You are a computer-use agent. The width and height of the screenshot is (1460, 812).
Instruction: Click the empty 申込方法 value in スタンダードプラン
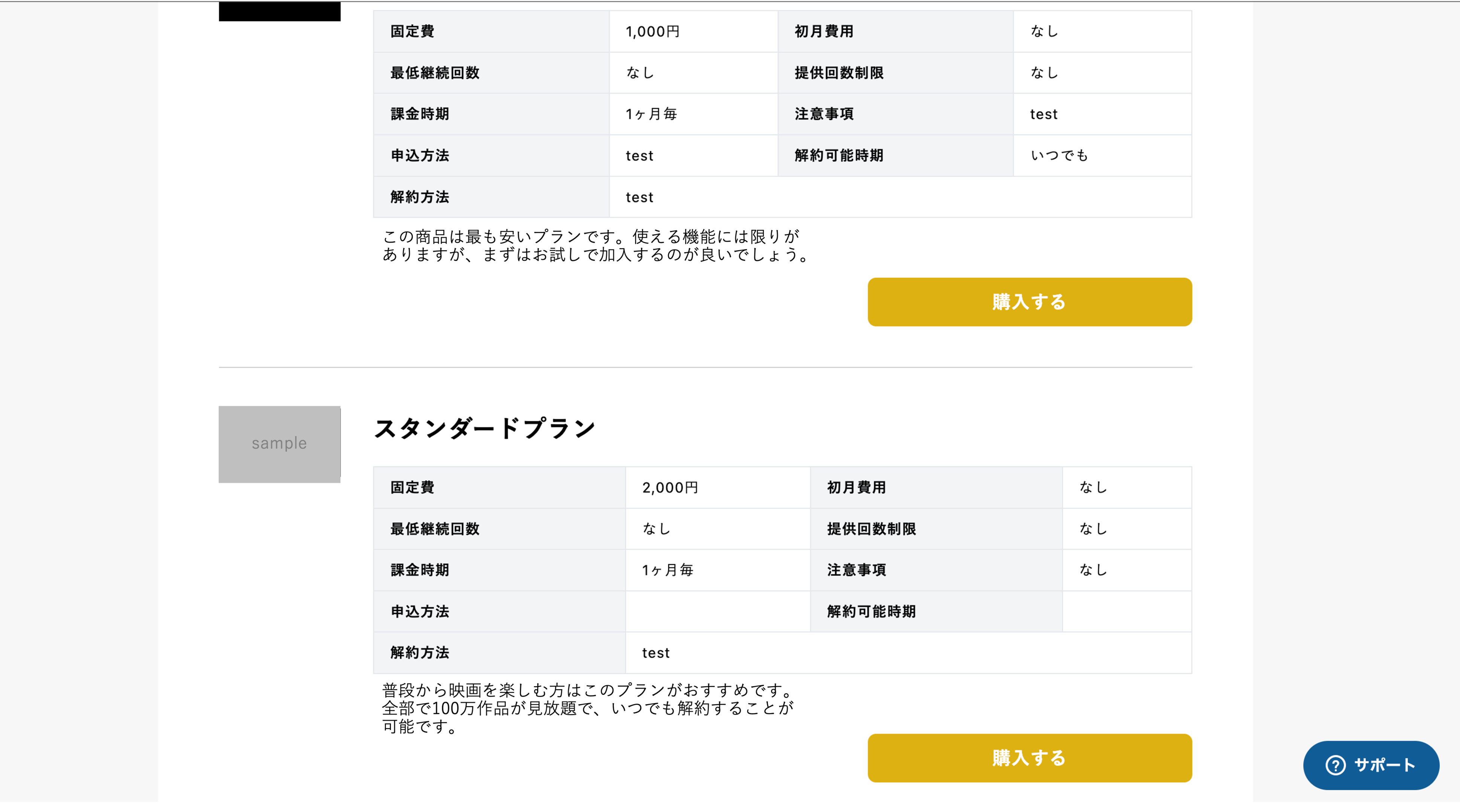coord(717,611)
